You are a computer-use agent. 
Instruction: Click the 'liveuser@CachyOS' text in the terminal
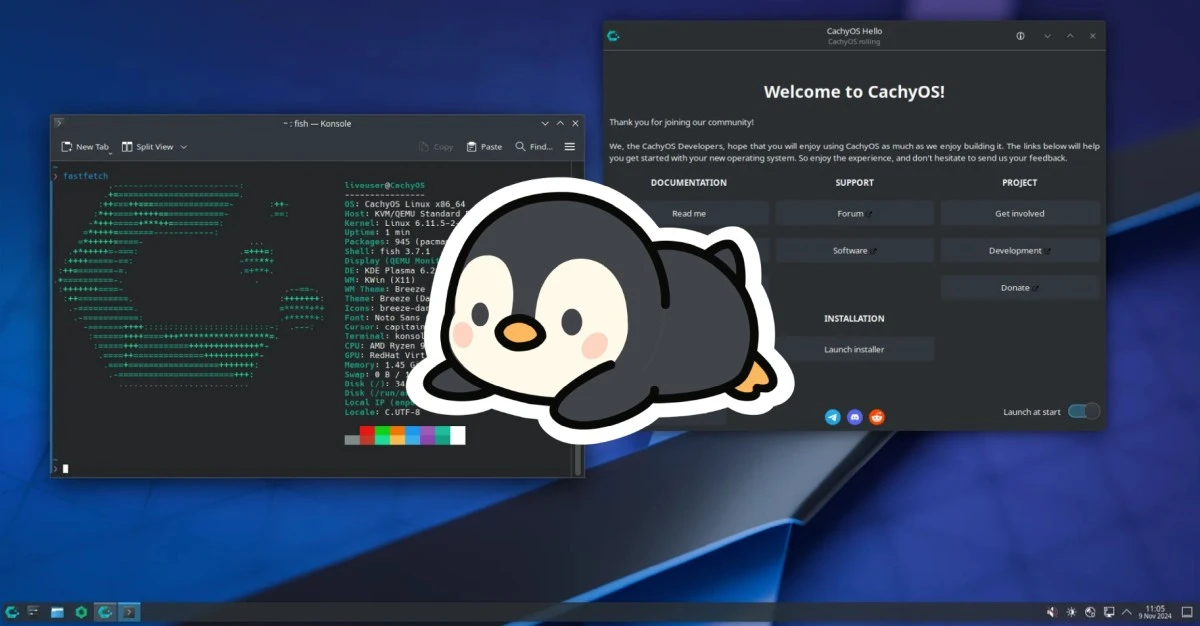coord(384,185)
